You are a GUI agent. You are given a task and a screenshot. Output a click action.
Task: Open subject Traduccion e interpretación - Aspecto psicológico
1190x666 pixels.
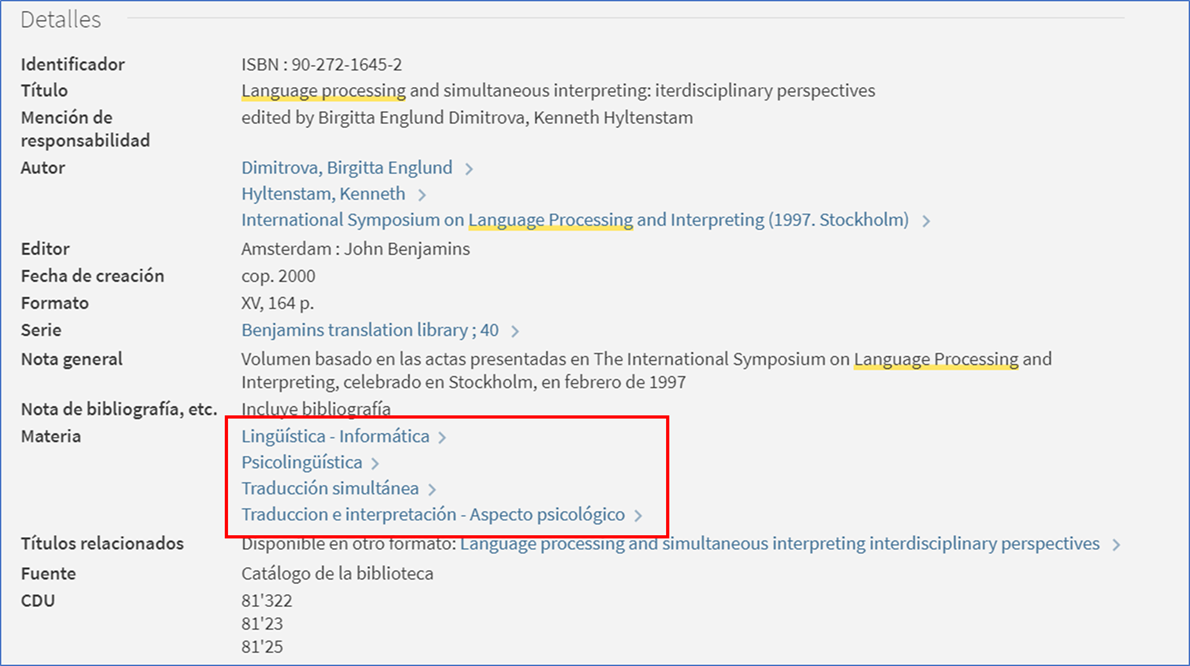(x=432, y=515)
